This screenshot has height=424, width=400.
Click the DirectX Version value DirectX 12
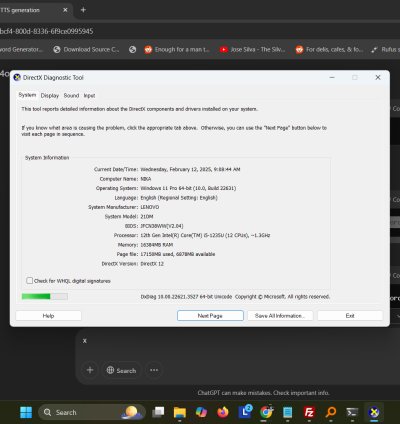(152, 264)
